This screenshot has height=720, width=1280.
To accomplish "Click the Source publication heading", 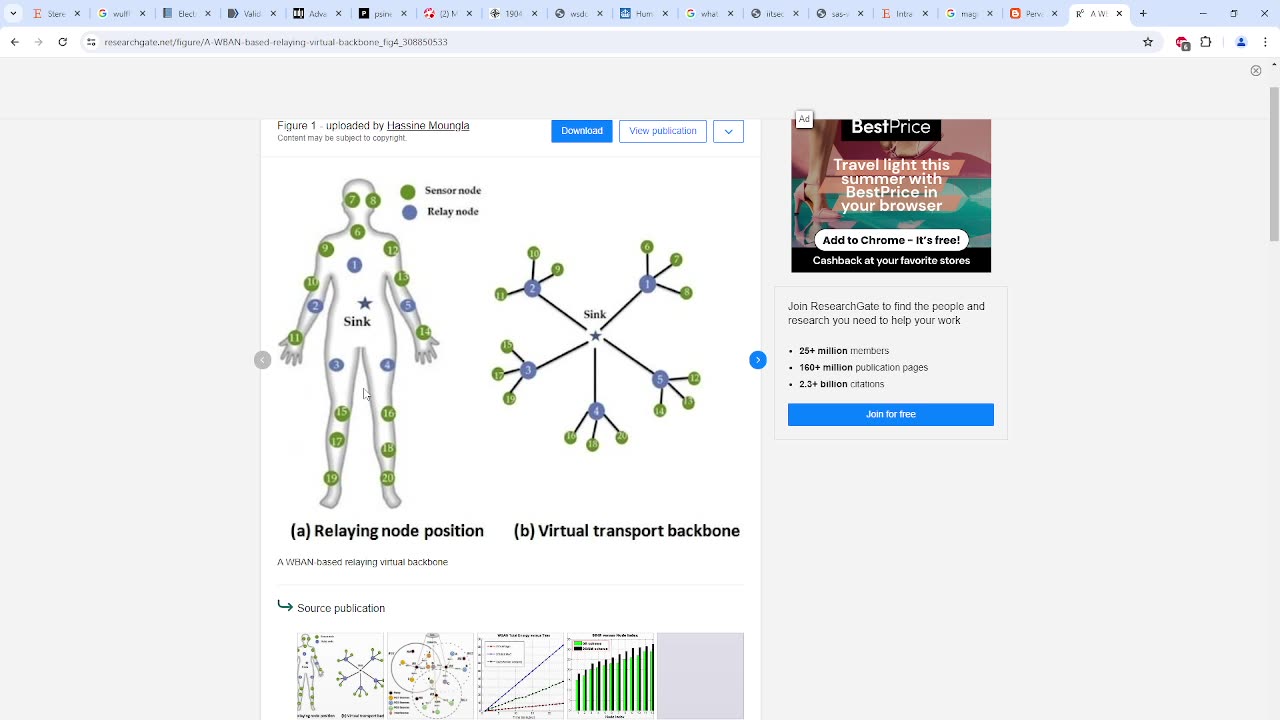I will click(341, 608).
